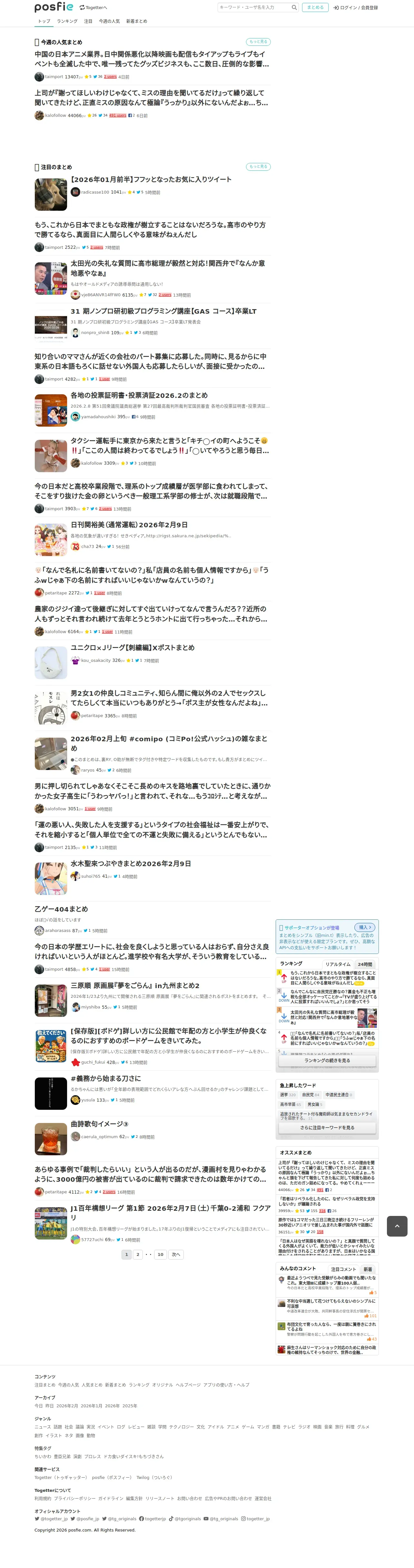This screenshot has width=414, height=1568.
Task: Open the 新着まとめ navigation tab
Action: click(137, 21)
